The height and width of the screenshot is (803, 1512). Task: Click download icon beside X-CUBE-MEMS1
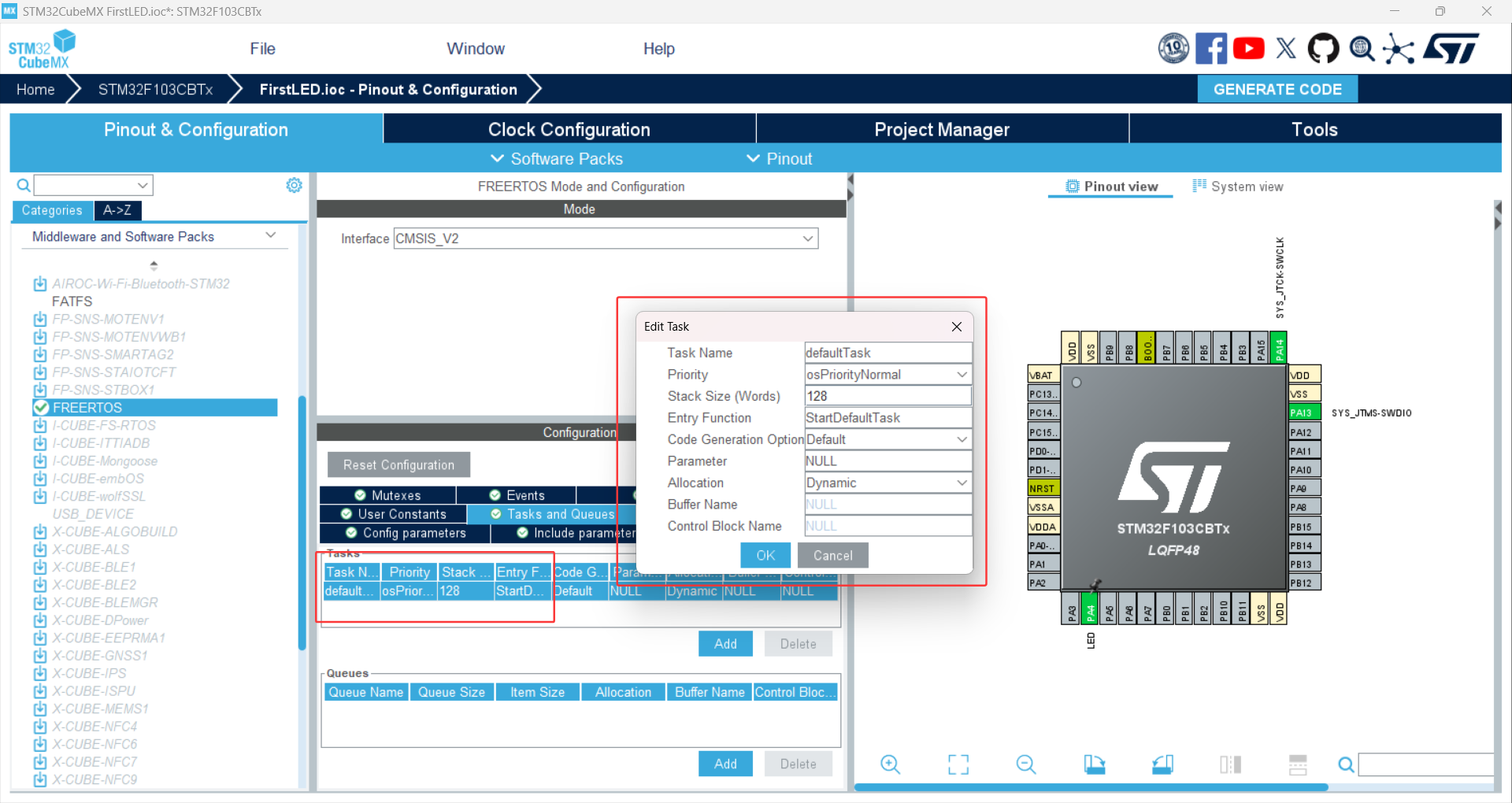[x=40, y=709]
